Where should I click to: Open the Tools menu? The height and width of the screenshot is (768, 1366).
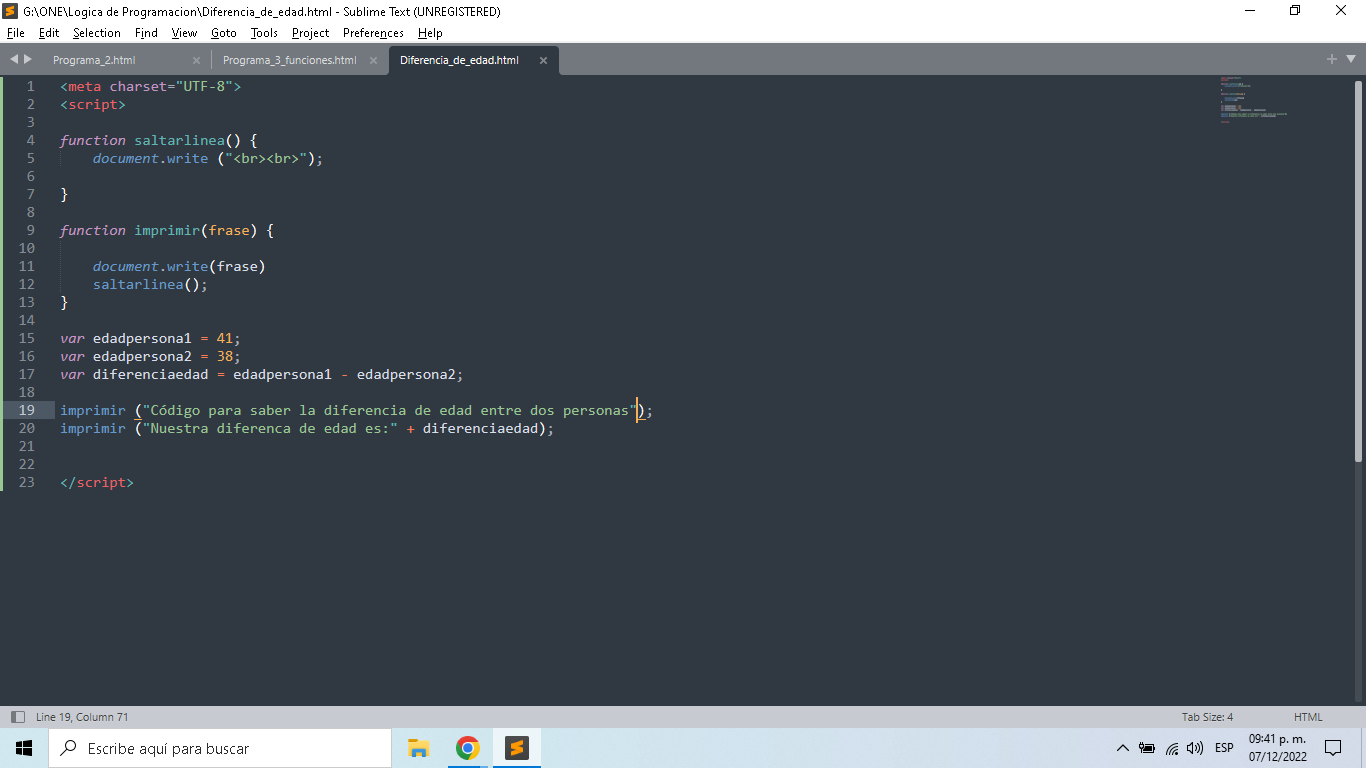pyautogui.click(x=264, y=33)
